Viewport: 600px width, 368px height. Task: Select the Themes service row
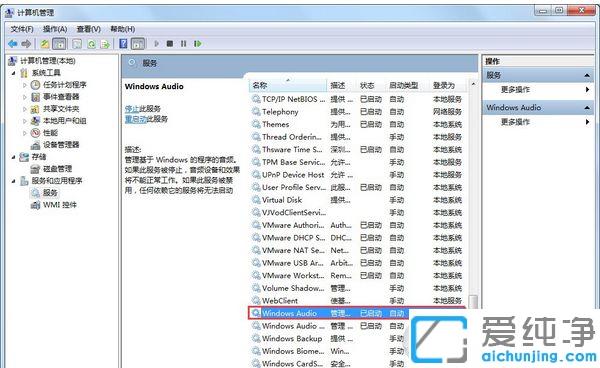click(x=358, y=124)
